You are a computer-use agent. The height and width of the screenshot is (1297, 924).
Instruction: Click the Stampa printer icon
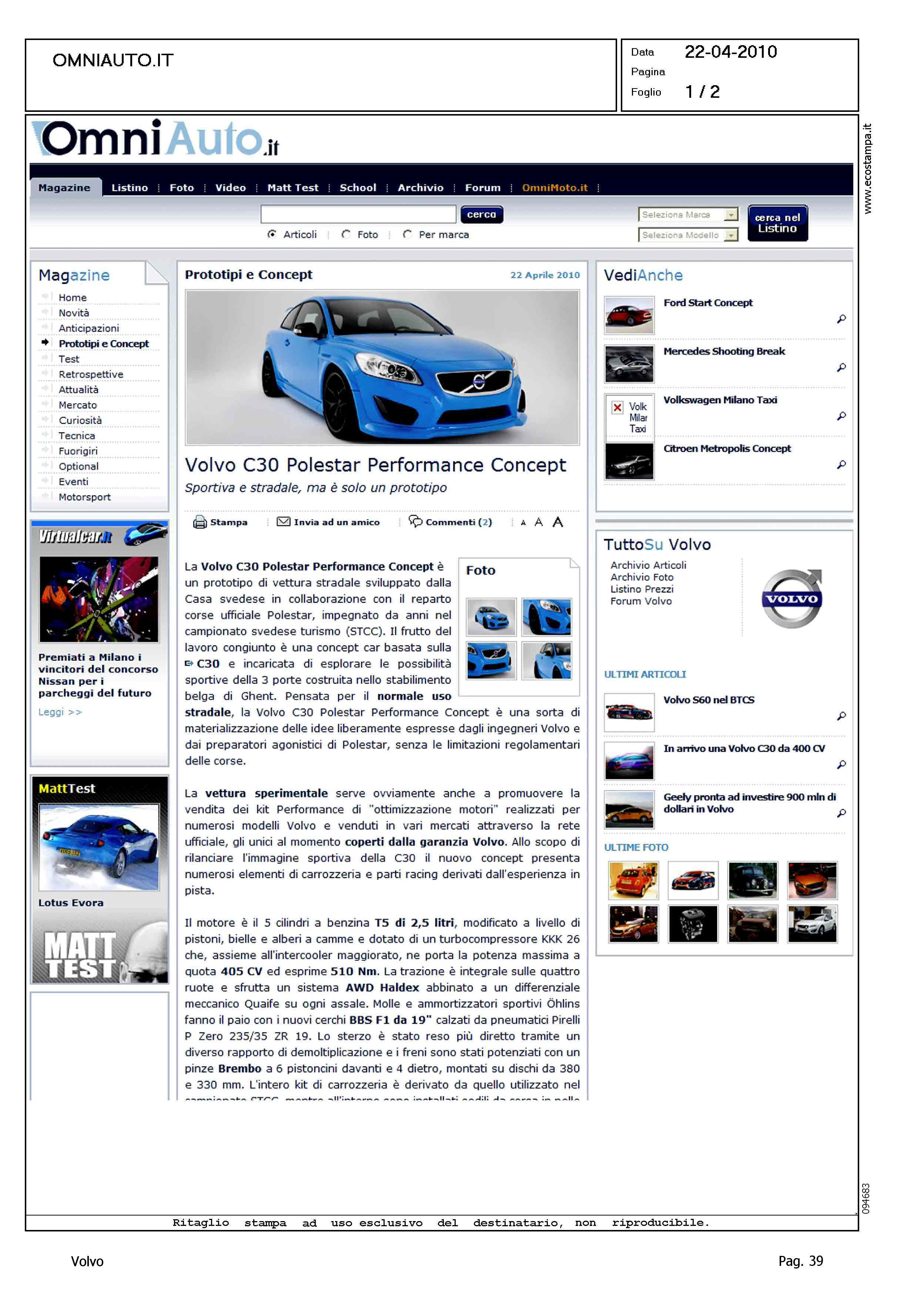tap(200, 522)
